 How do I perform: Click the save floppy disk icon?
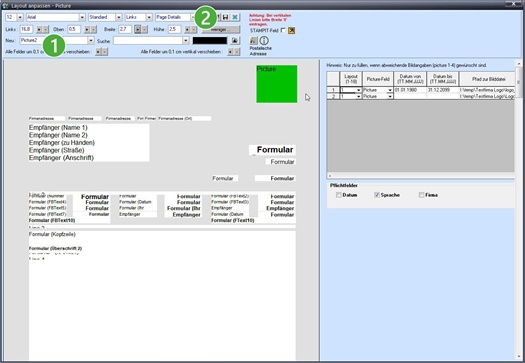point(226,17)
